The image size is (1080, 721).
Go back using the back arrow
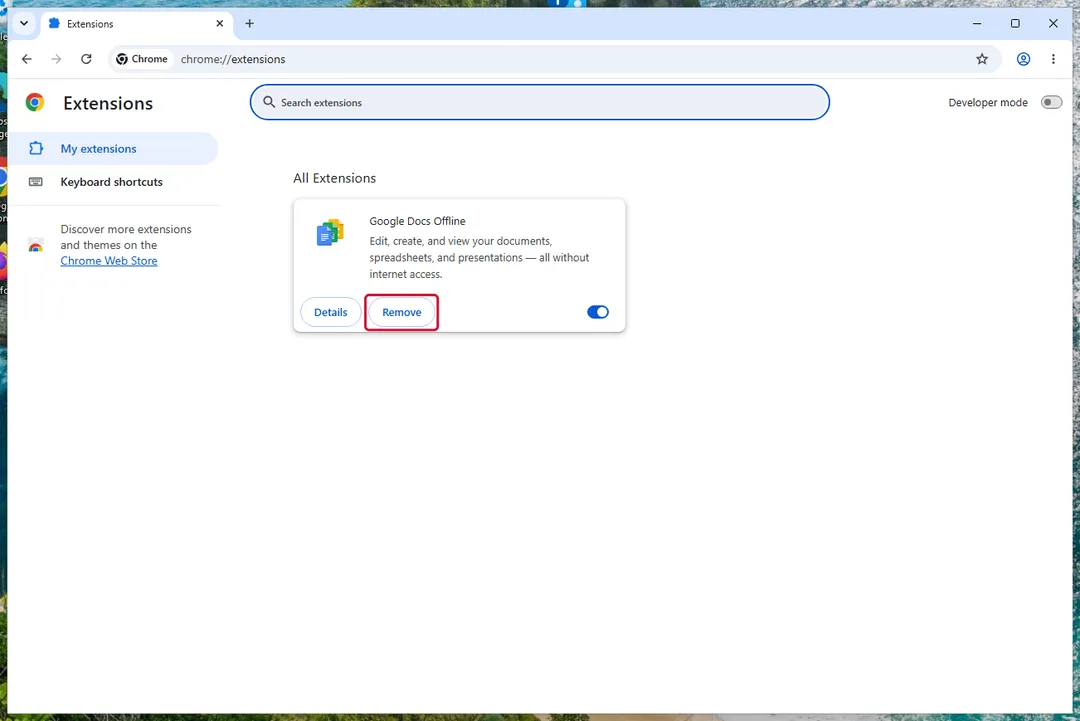coord(27,59)
